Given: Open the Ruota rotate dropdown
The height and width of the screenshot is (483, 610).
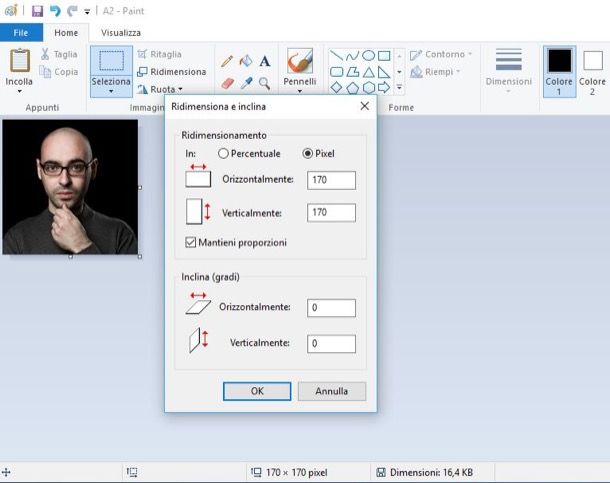Looking at the screenshot, I should (x=160, y=89).
